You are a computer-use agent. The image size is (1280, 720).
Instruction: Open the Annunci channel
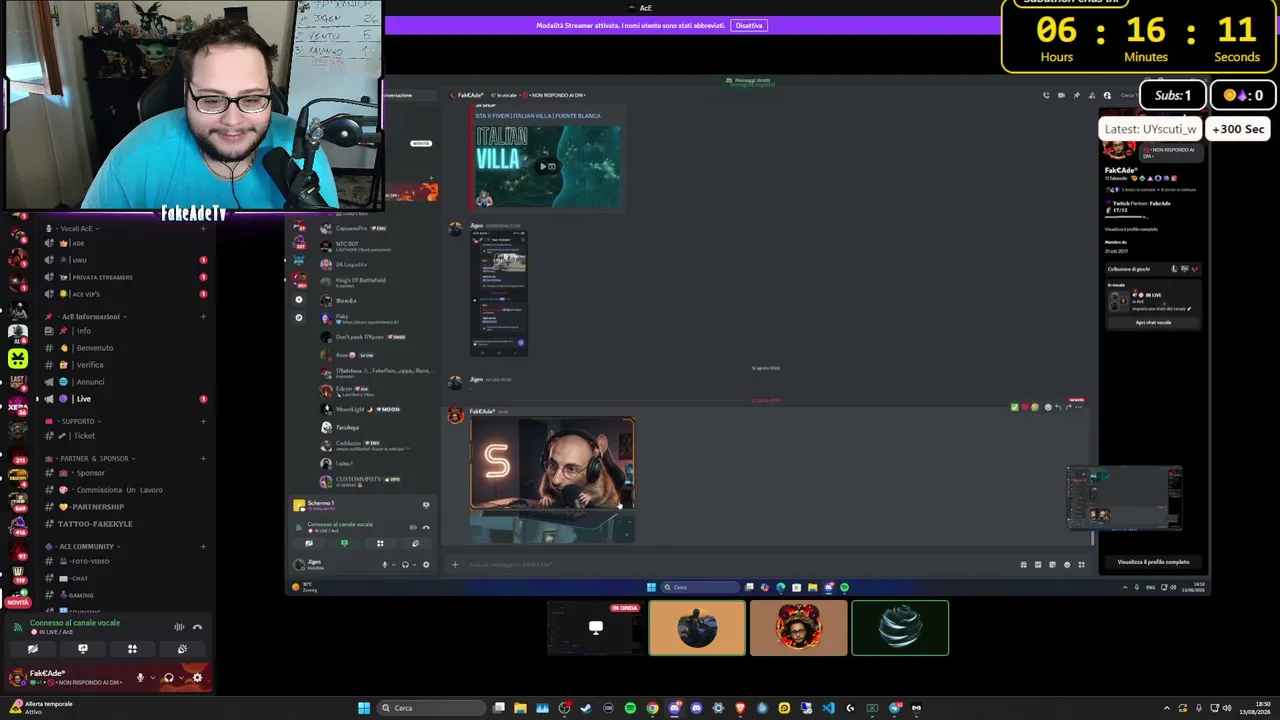125,382
